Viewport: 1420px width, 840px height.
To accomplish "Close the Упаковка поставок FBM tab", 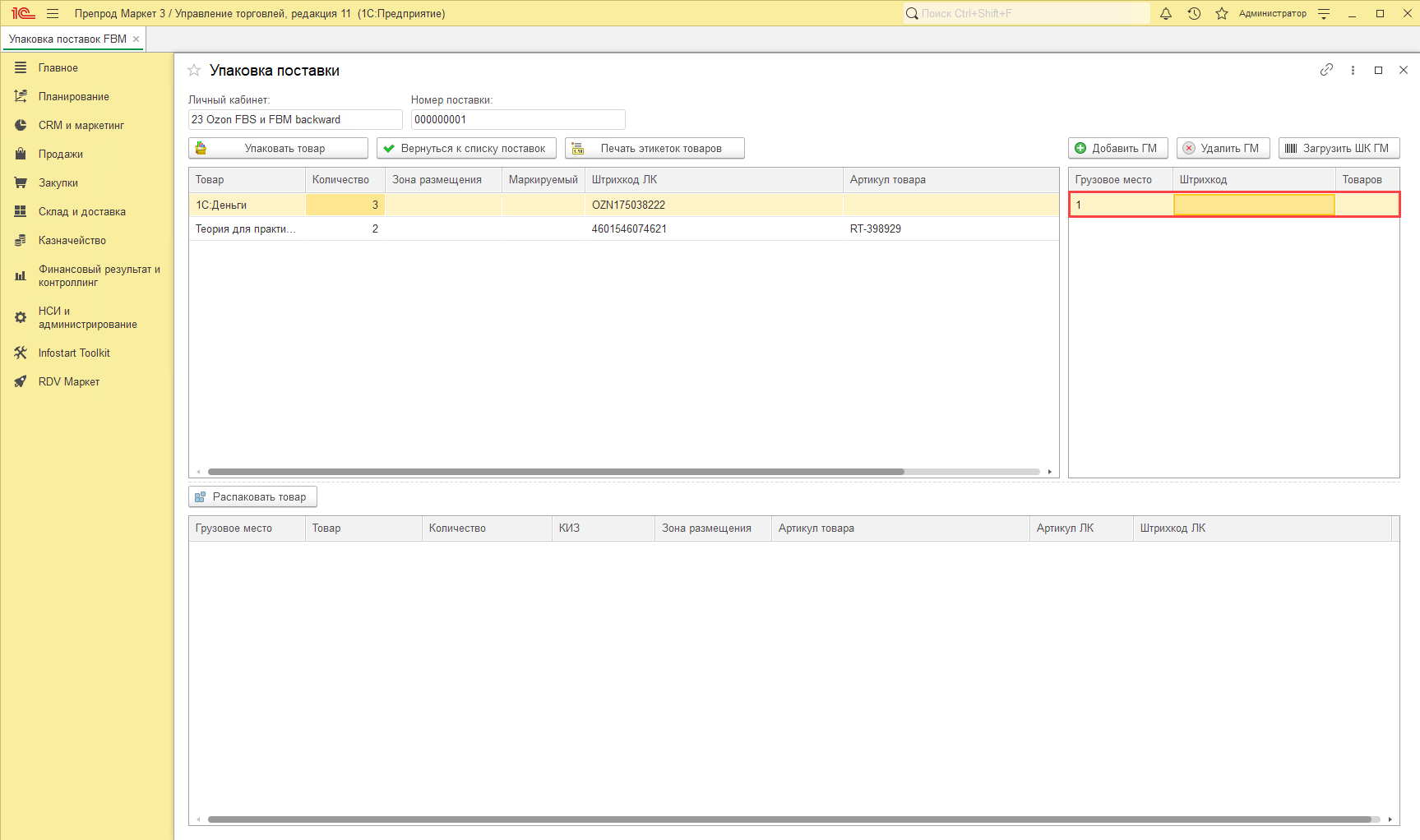I will [136, 39].
